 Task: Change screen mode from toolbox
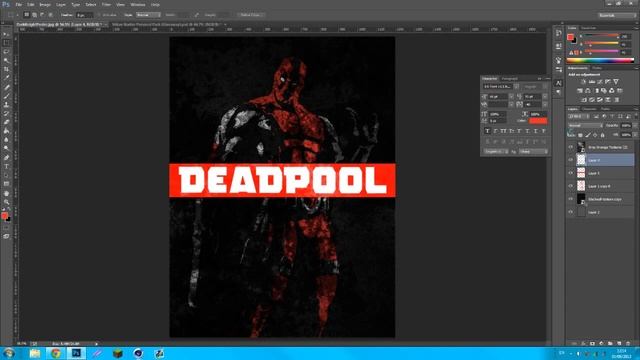6,236
